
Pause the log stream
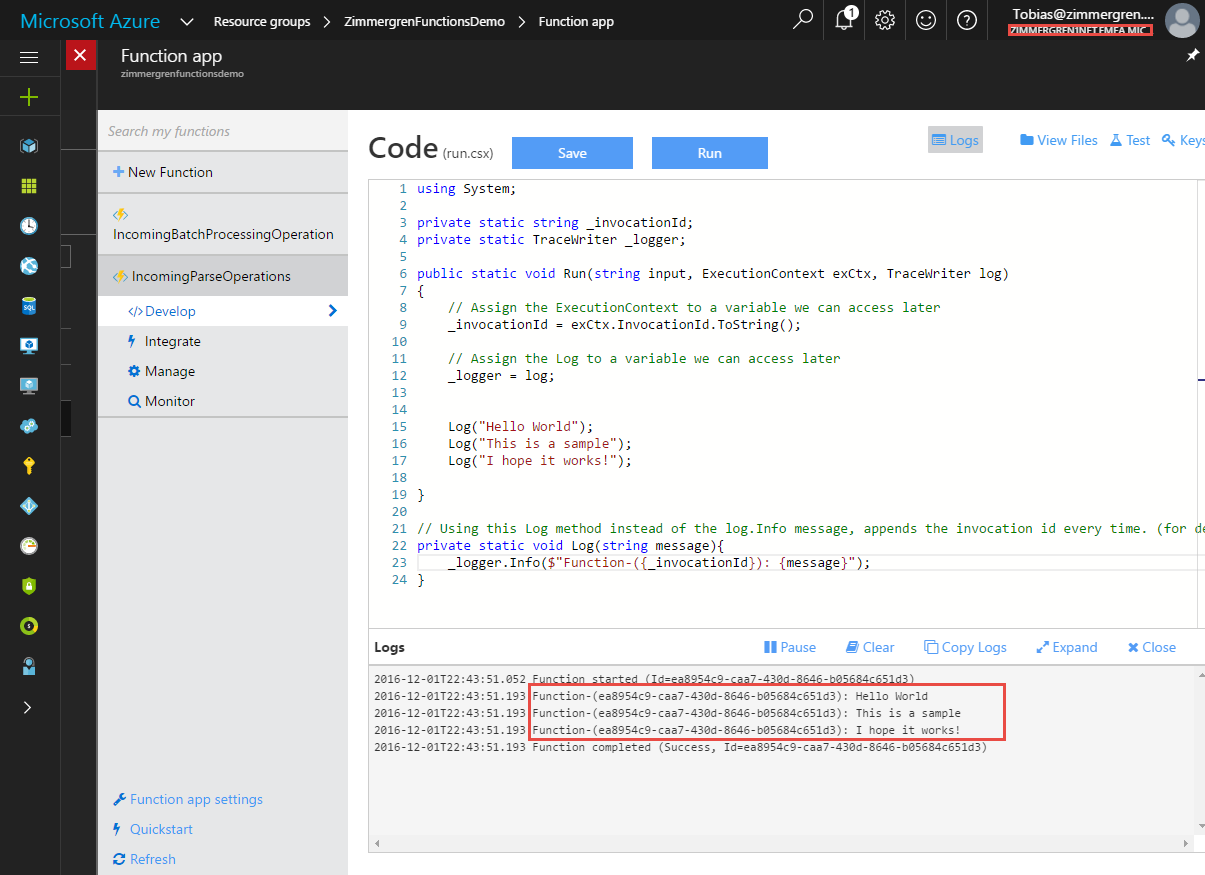coord(790,647)
